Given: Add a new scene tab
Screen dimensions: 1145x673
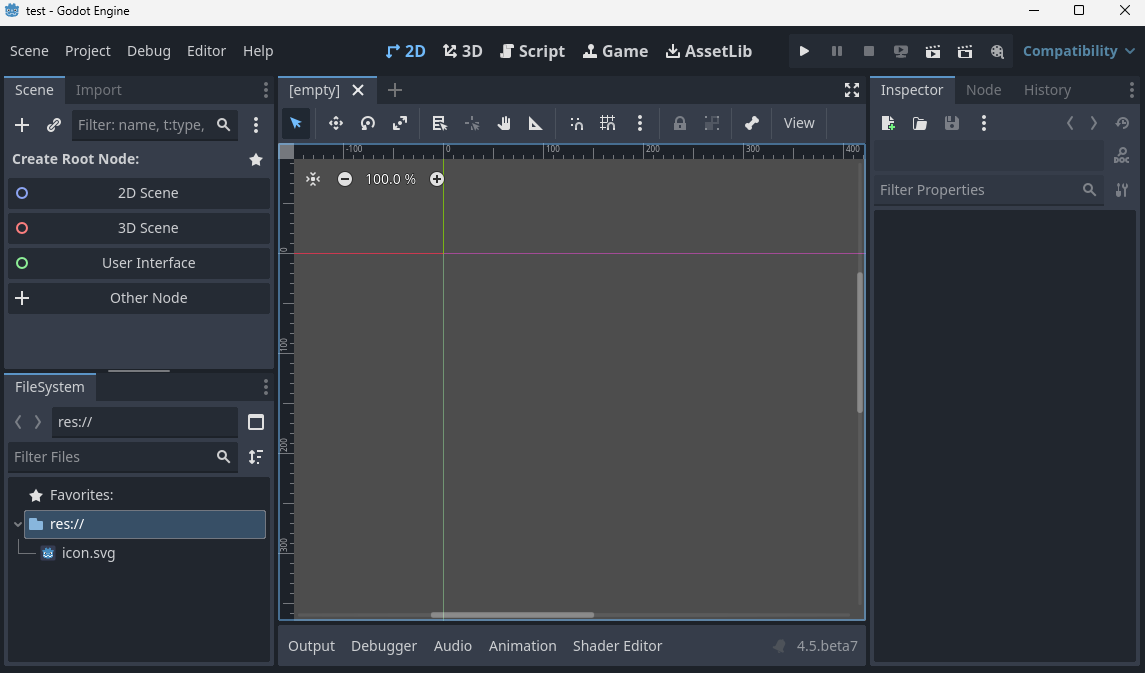Looking at the screenshot, I should 395,91.
